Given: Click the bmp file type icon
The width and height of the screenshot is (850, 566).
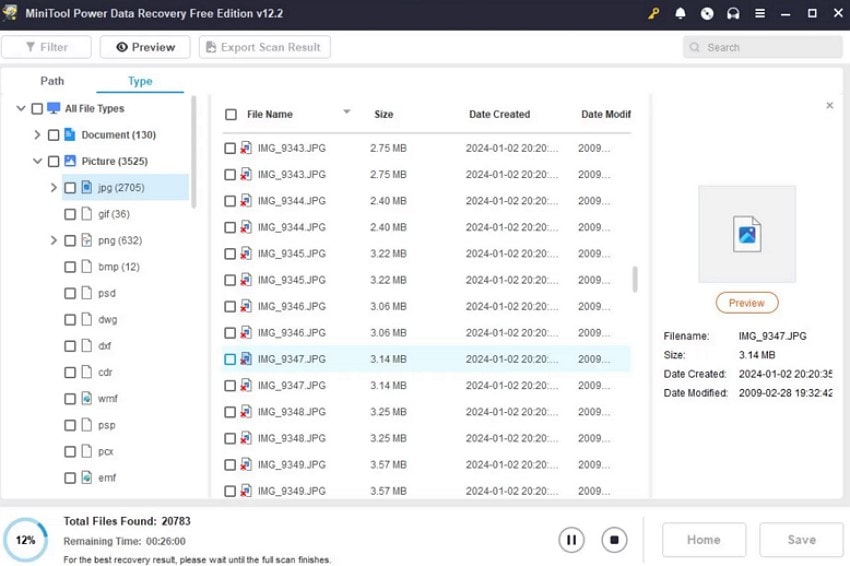Looking at the screenshot, I should tap(86, 267).
